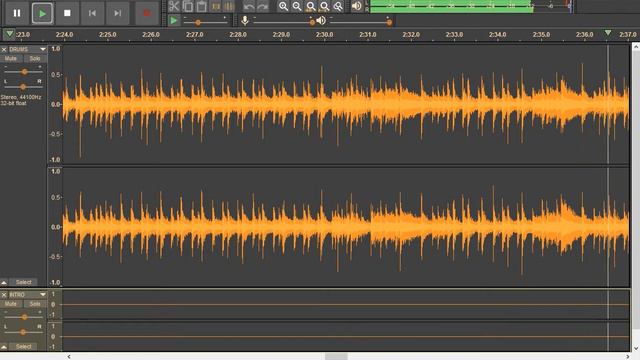The height and width of the screenshot is (360, 640).
Task: Click the recording volume slider
Action: (x=283, y=22)
